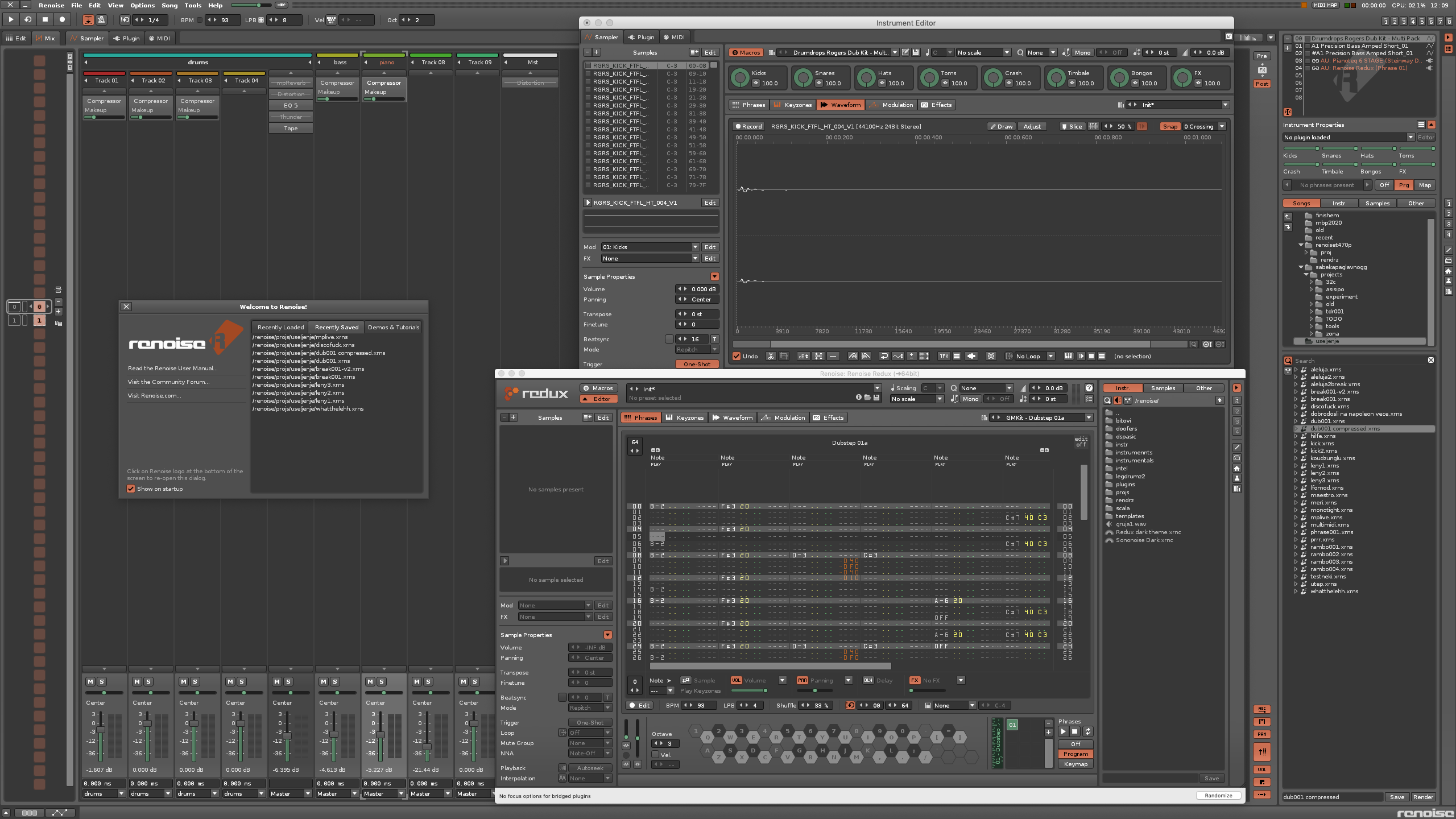Click the Kicks macro knob
Viewport: 1456px width, 819px height.
tap(741, 78)
